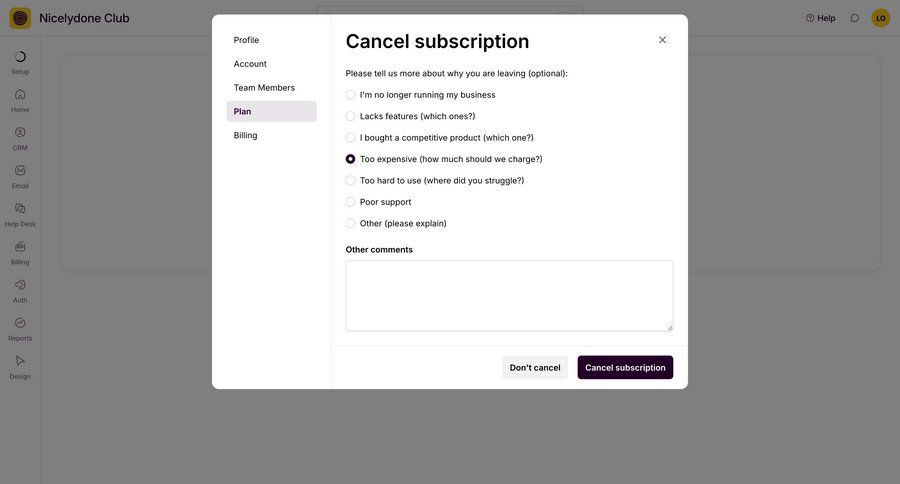Select the "Lacks features" radio option
This screenshot has height=484, width=900.
(351, 116)
